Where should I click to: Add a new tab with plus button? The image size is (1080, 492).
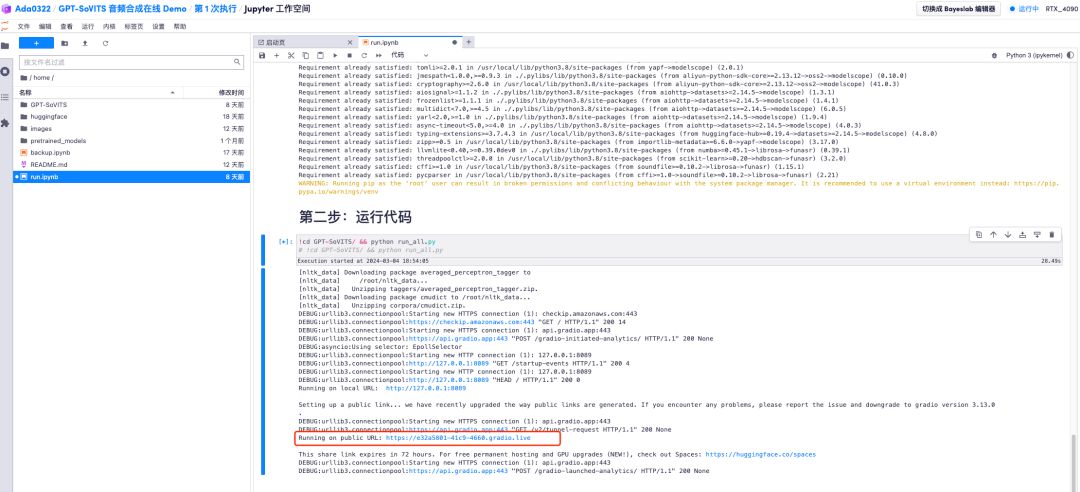click(469, 42)
